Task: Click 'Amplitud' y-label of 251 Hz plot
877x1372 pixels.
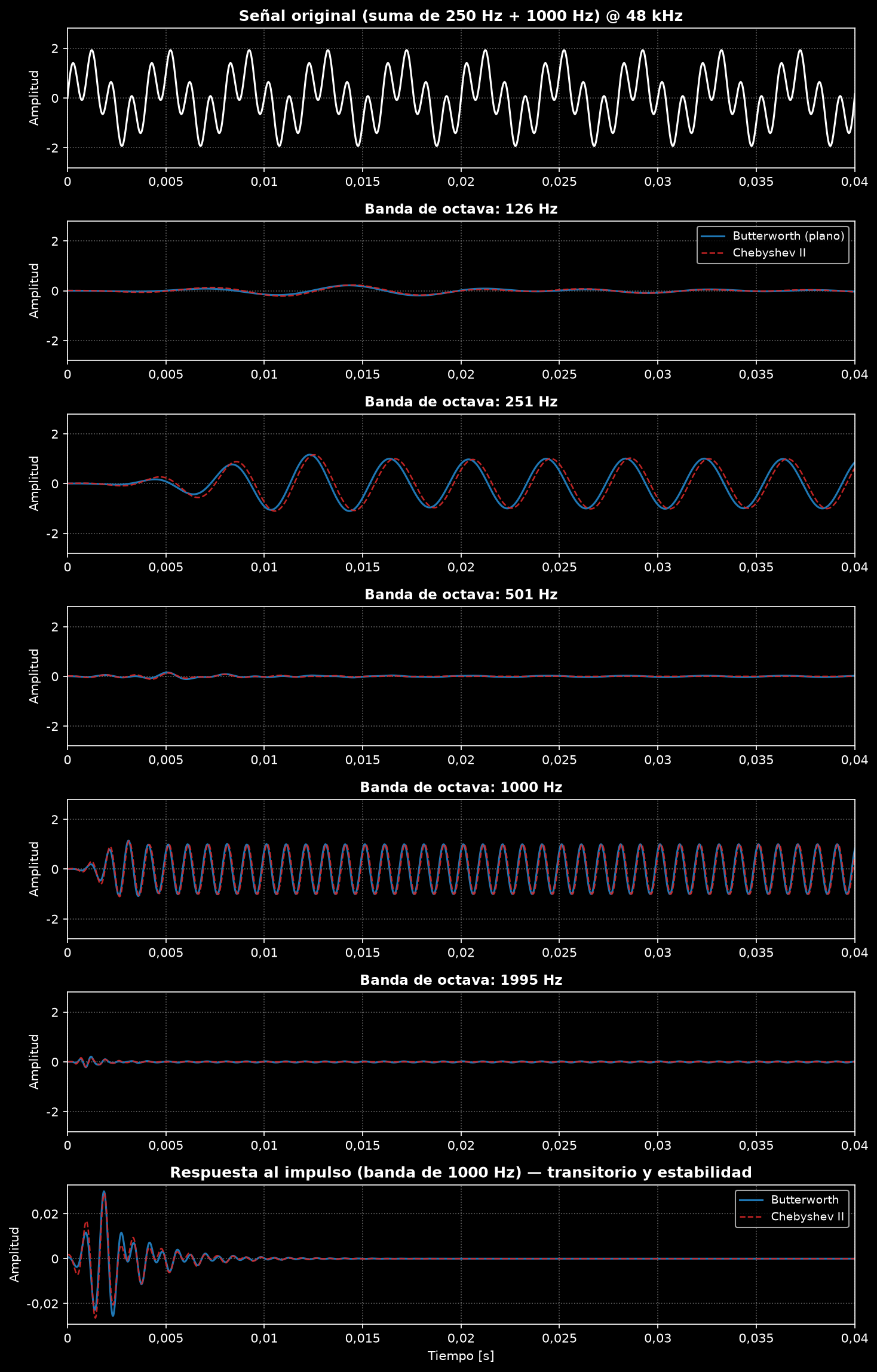Action: click(34, 483)
